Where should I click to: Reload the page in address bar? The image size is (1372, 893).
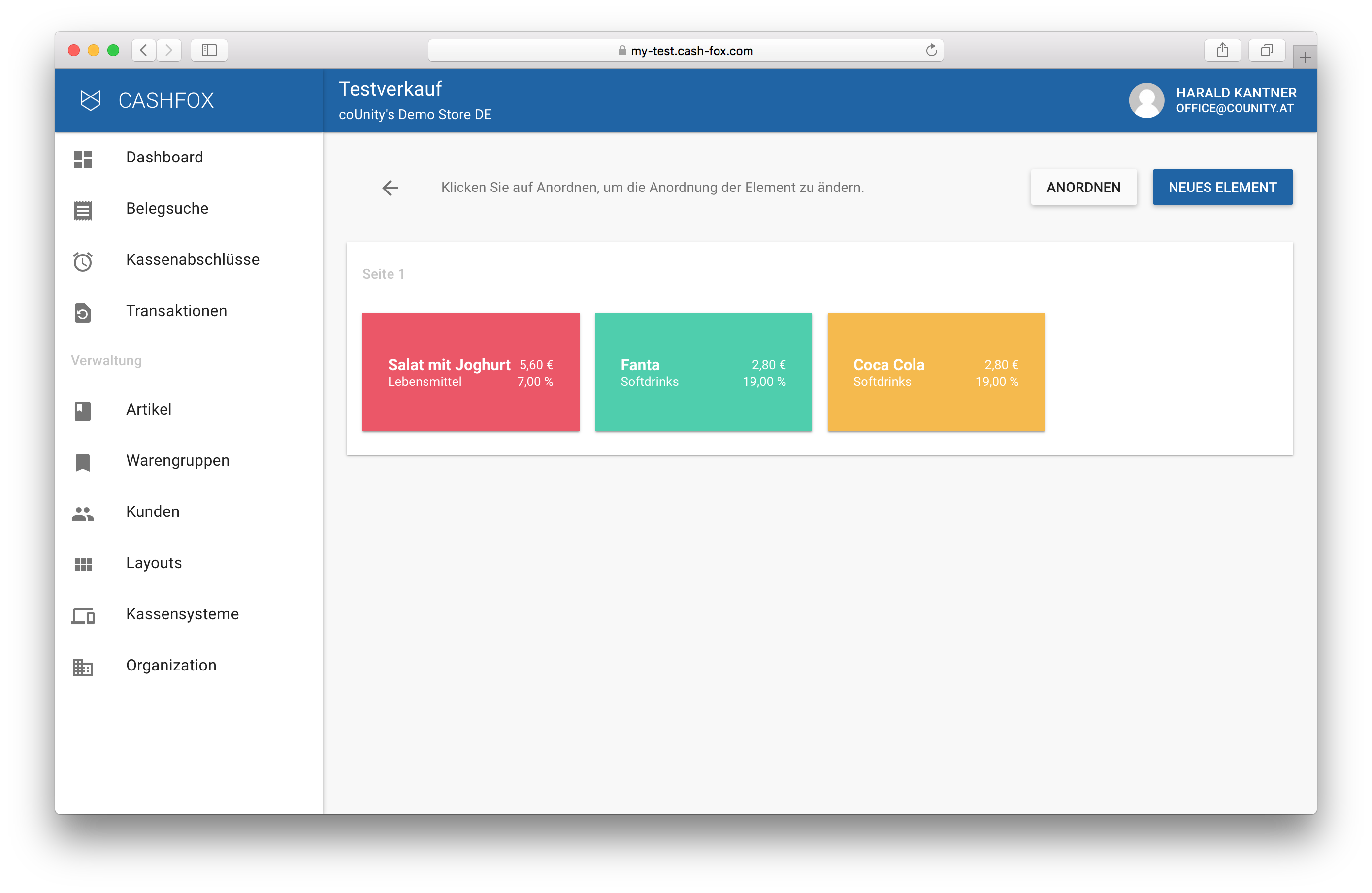(x=931, y=51)
